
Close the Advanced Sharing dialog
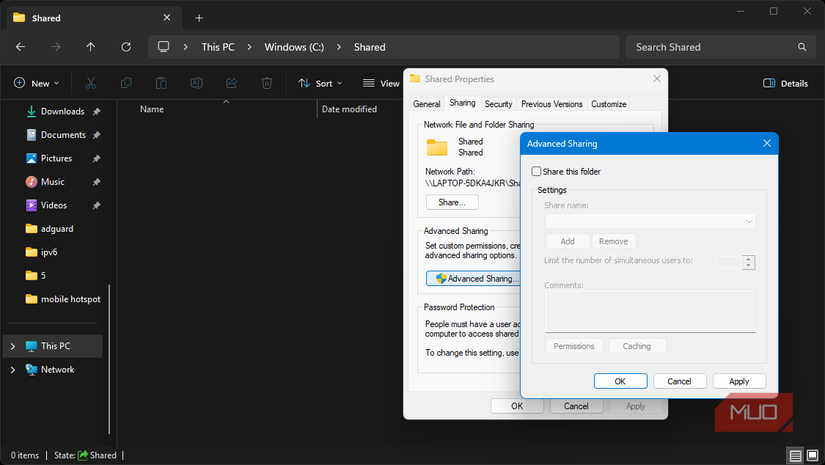click(x=767, y=143)
